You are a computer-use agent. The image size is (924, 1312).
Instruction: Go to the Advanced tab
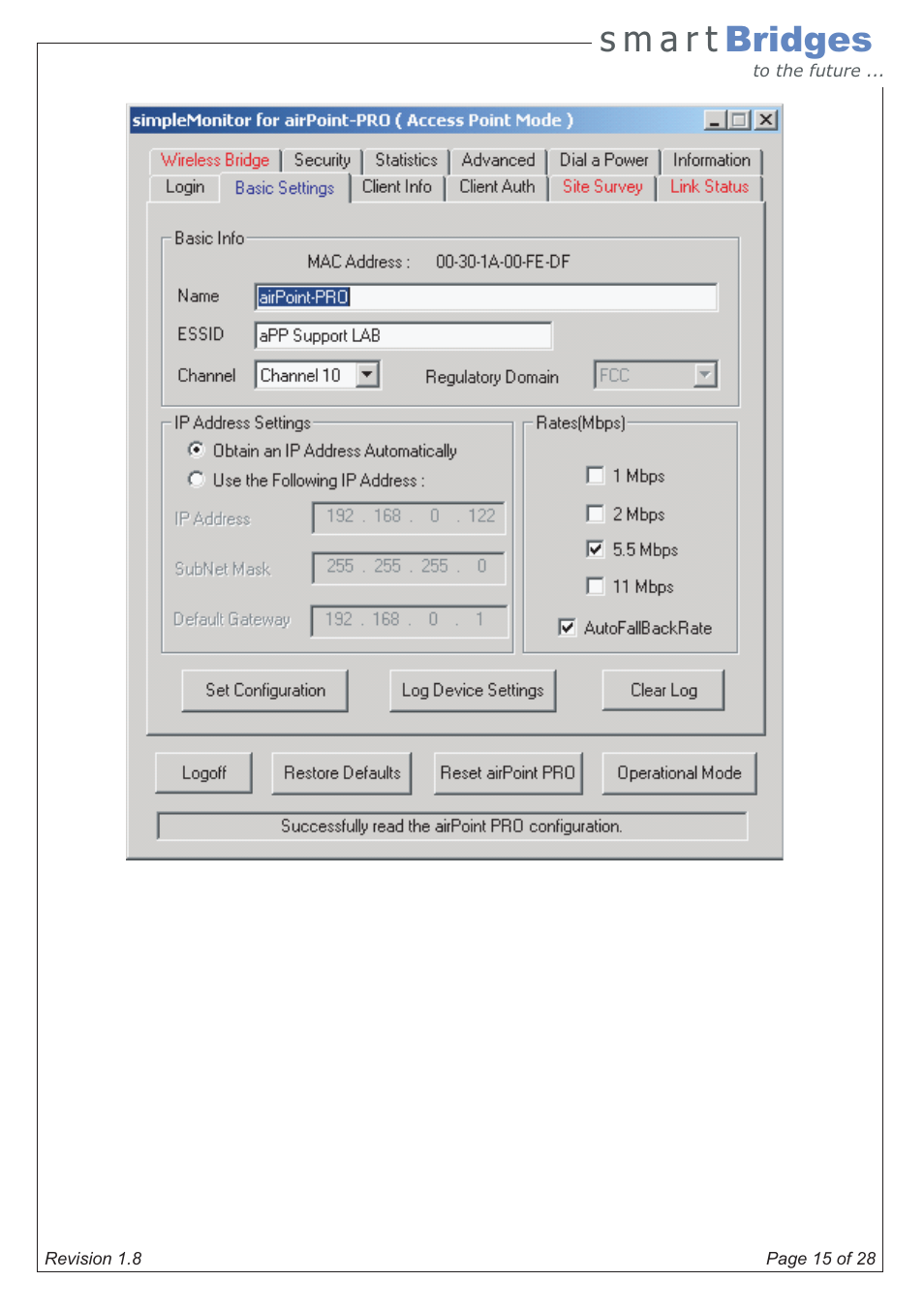point(498,160)
